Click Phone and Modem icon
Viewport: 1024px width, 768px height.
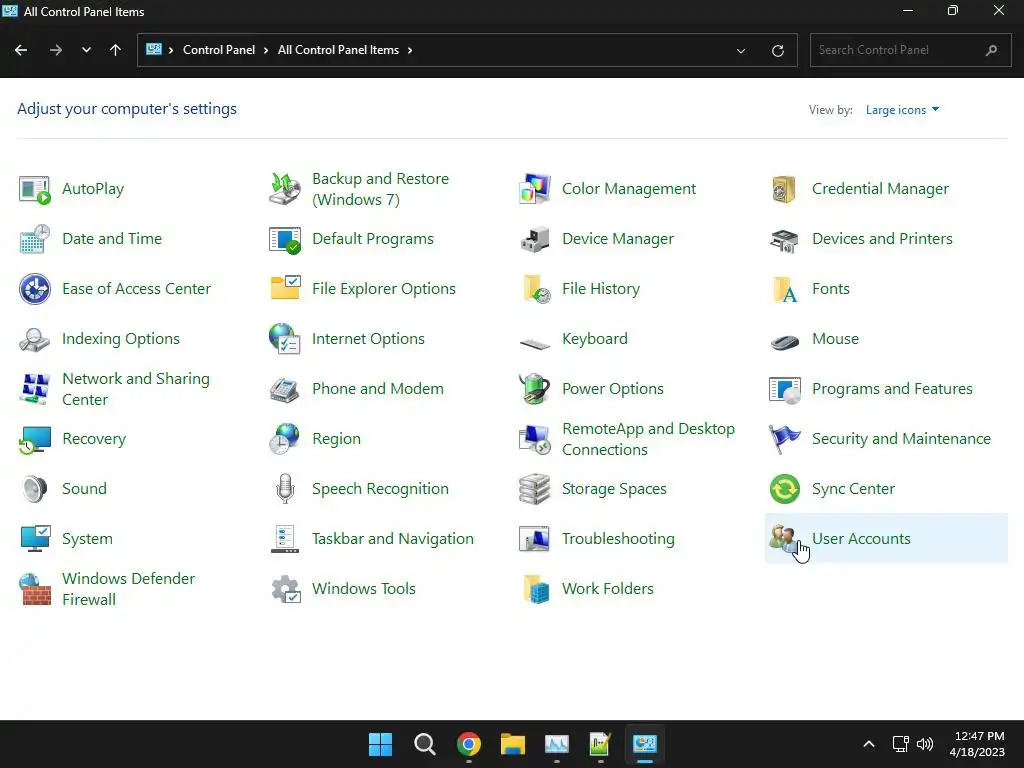click(x=285, y=389)
